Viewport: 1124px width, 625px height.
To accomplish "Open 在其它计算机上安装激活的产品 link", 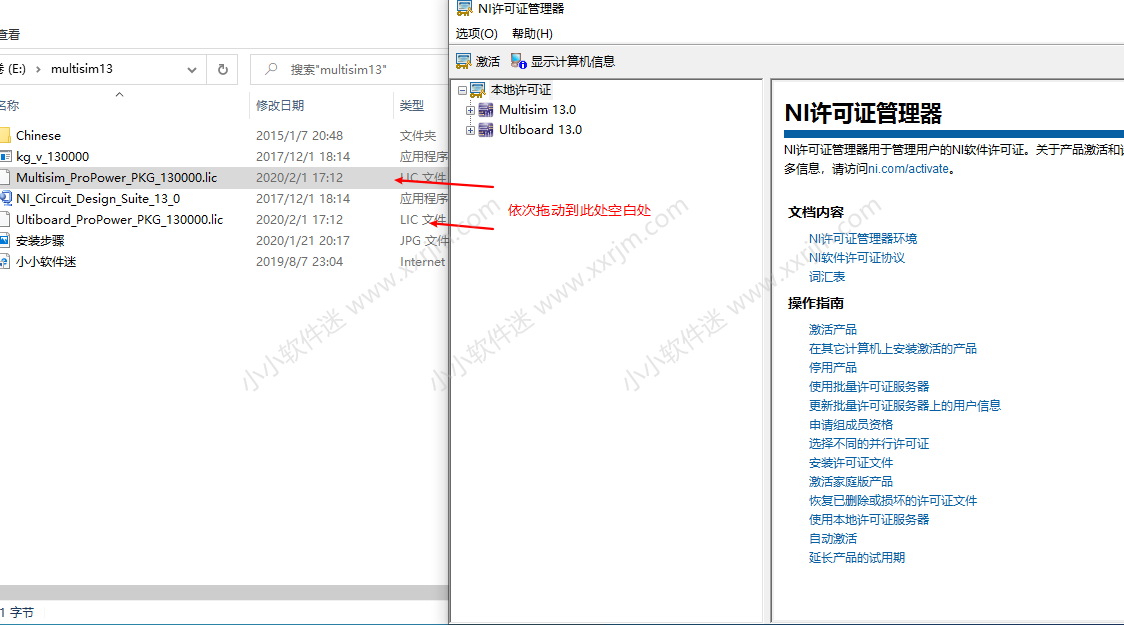I will (x=892, y=348).
